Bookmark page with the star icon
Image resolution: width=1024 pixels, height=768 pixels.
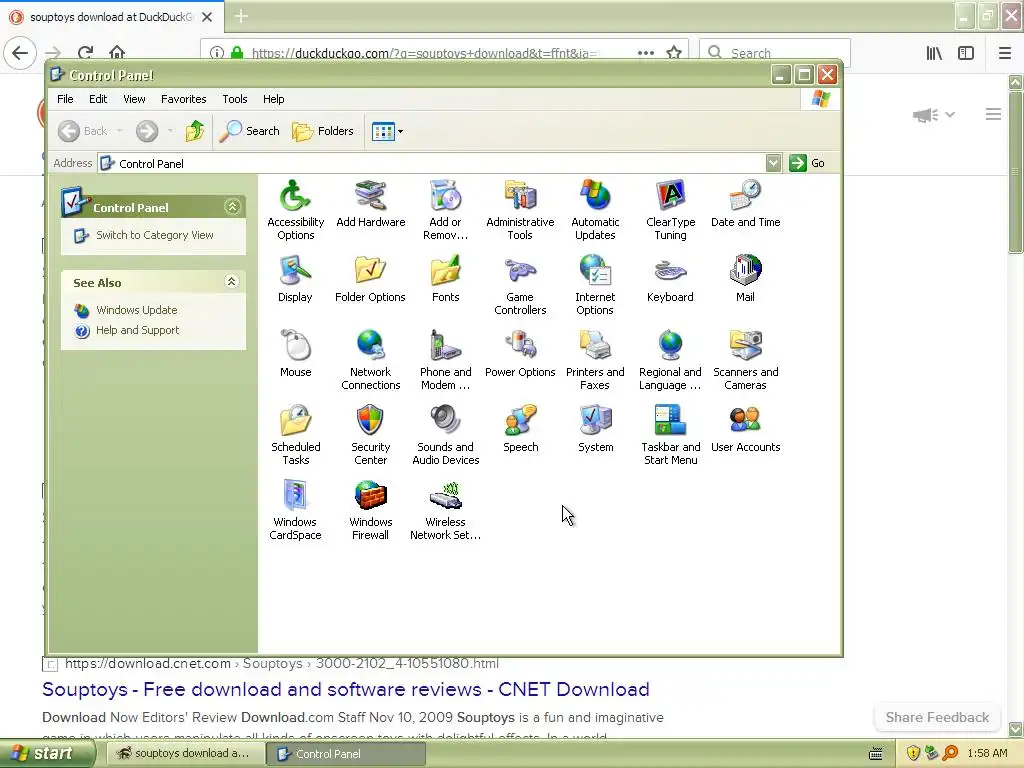pos(674,52)
